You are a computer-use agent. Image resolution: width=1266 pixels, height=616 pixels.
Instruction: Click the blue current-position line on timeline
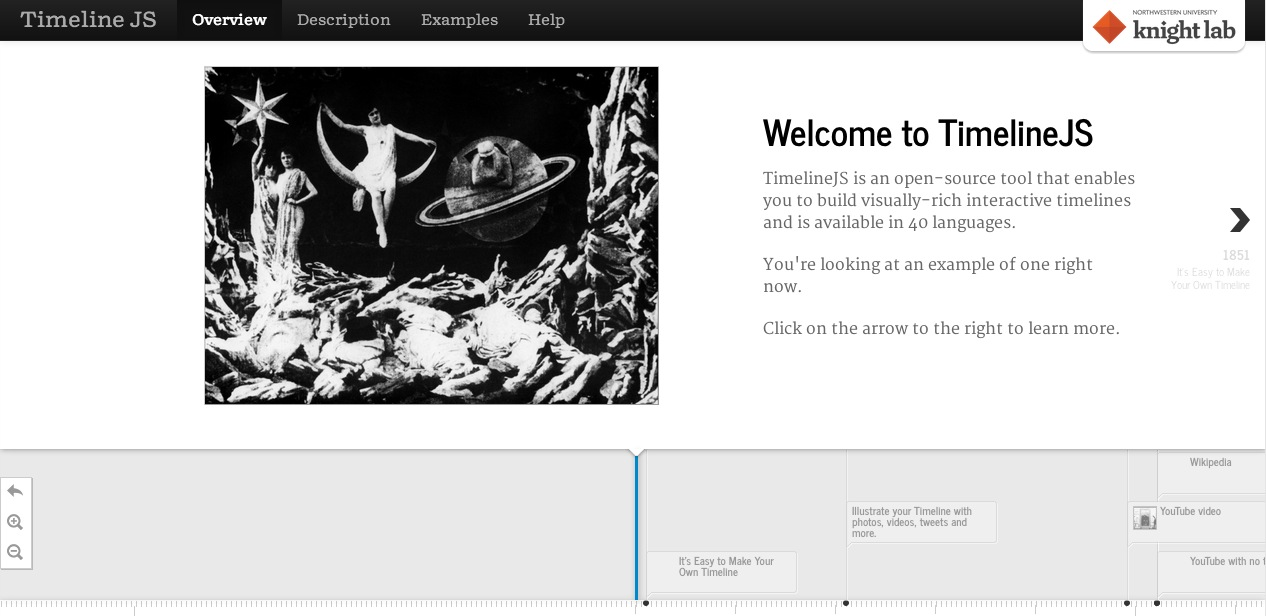click(636, 530)
